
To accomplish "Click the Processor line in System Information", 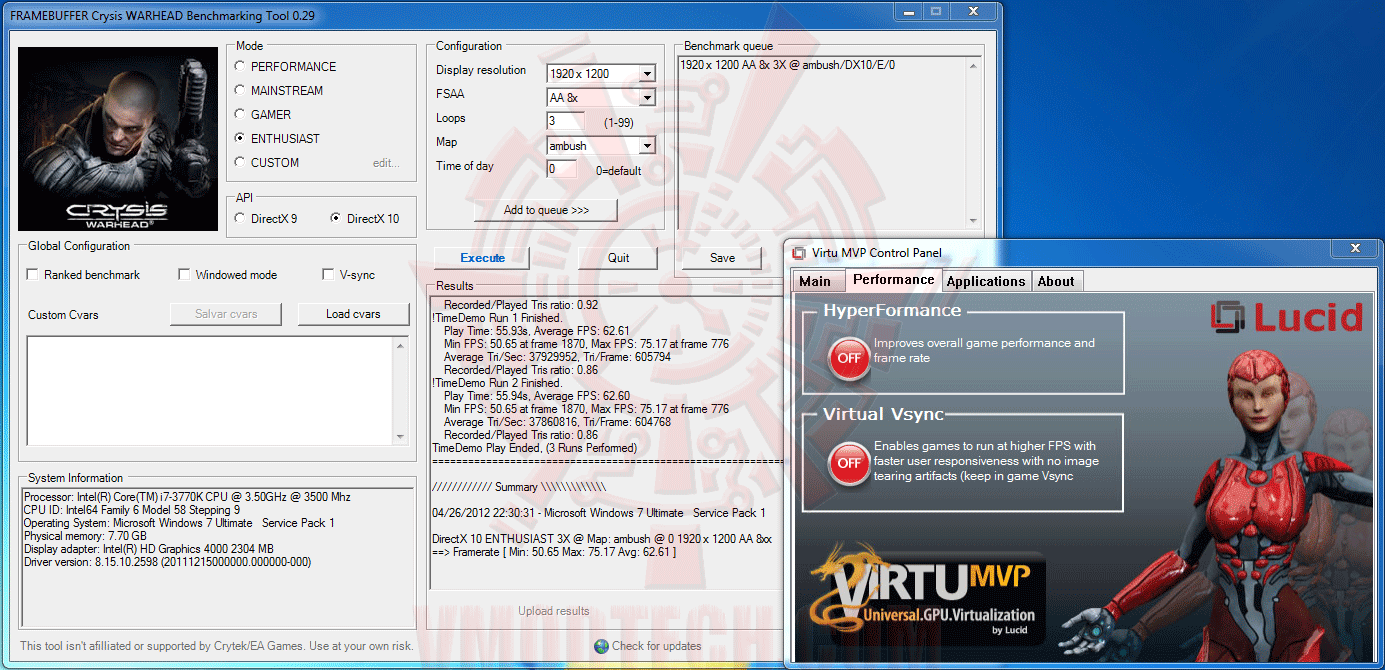I will pyautogui.click(x=187, y=497).
